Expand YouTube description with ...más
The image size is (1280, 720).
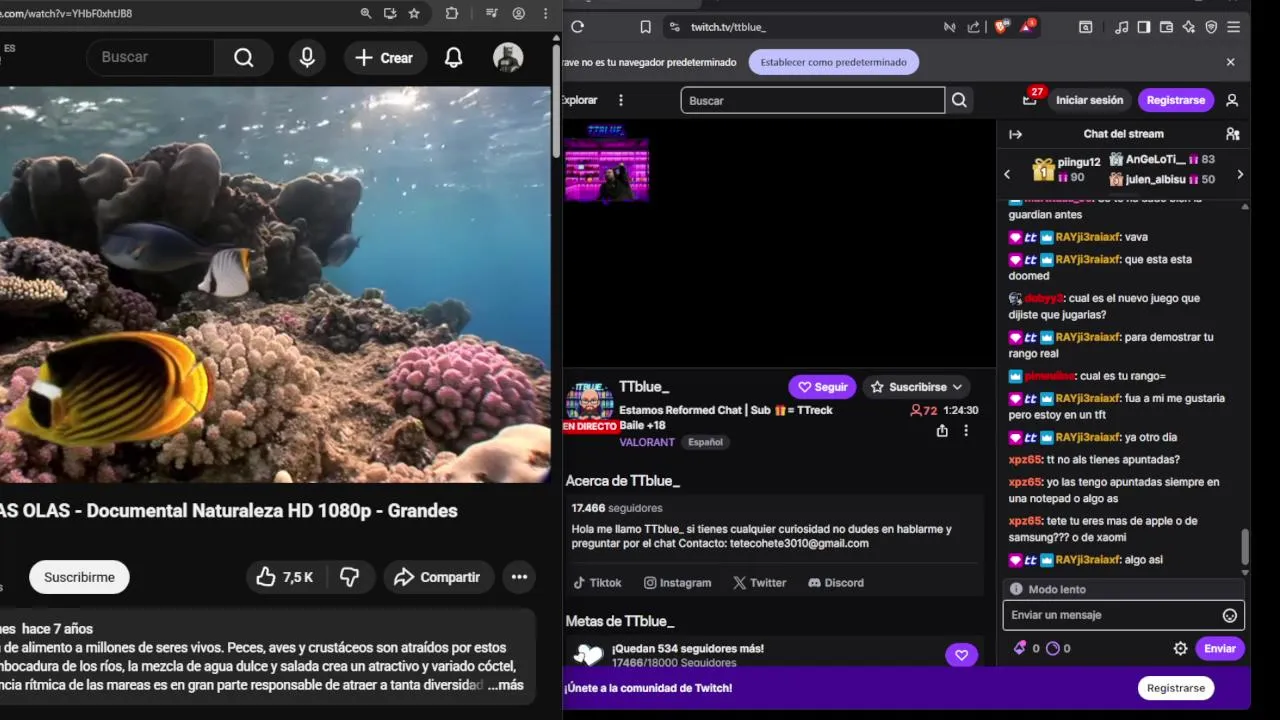point(506,685)
